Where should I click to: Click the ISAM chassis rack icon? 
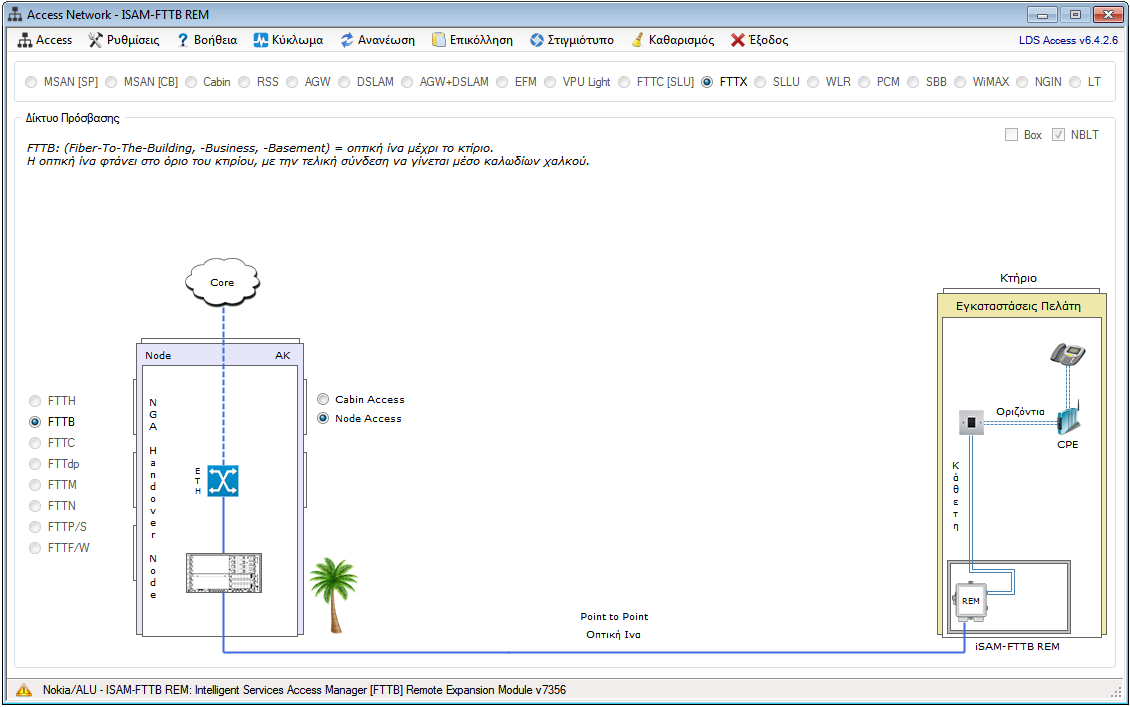(x=223, y=572)
